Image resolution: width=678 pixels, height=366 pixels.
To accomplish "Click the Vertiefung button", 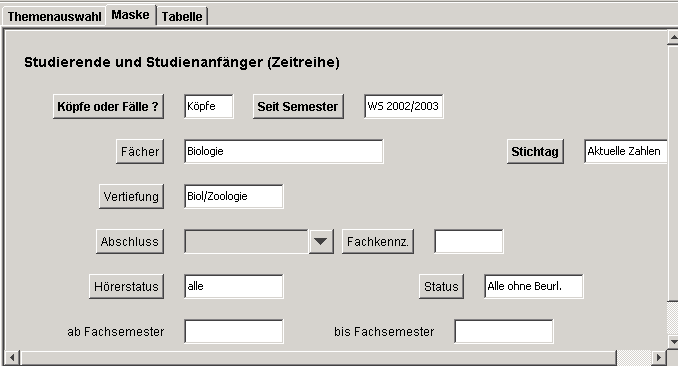I will [x=131, y=196].
